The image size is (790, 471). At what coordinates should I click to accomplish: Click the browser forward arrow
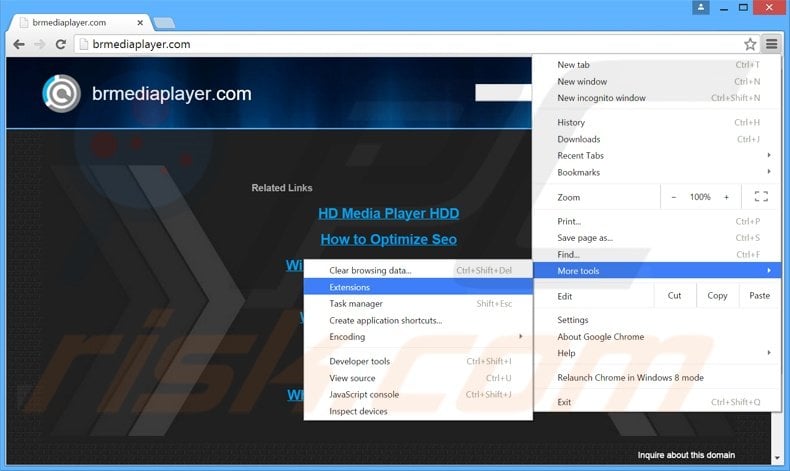[x=39, y=44]
